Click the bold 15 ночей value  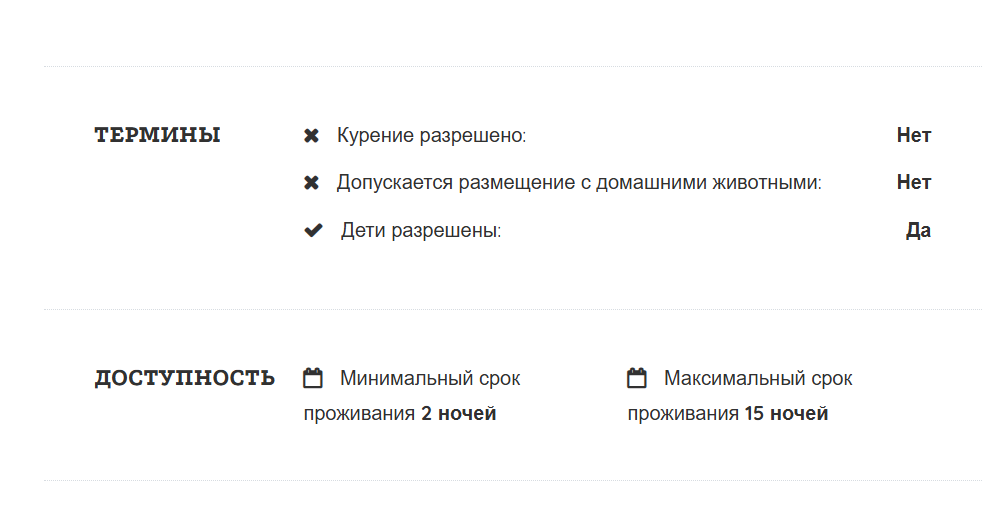tap(786, 414)
